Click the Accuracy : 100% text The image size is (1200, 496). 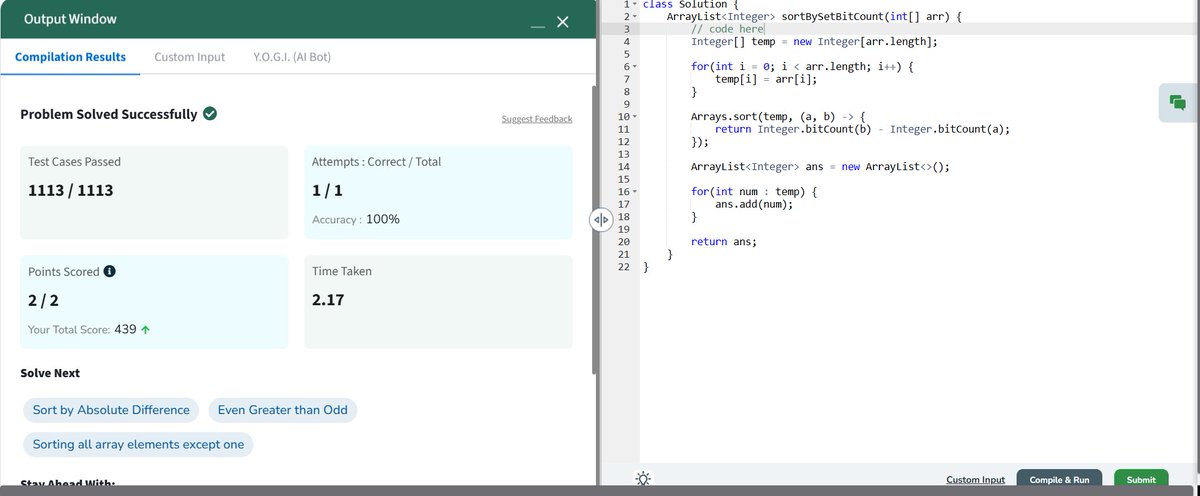tap(357, 219)
